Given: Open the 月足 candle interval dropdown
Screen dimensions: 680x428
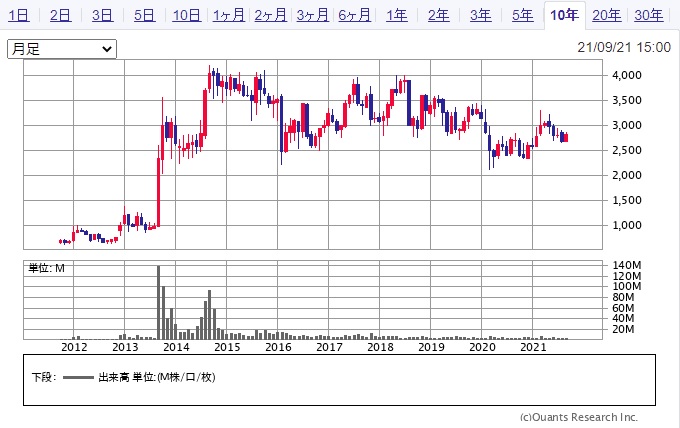Looking at the screenshot, I should click(62, 49).
